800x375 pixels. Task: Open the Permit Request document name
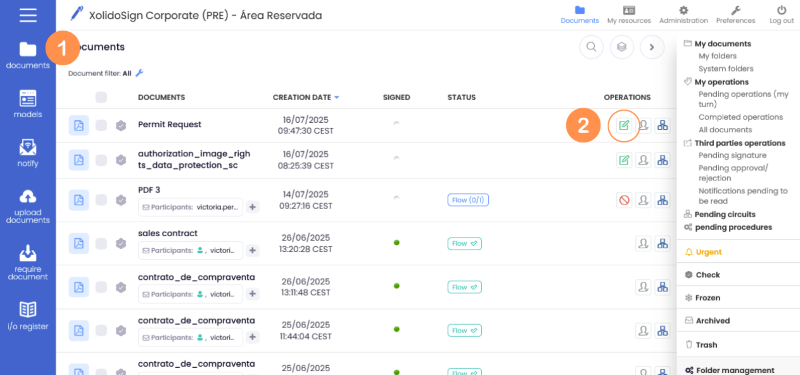169,124
